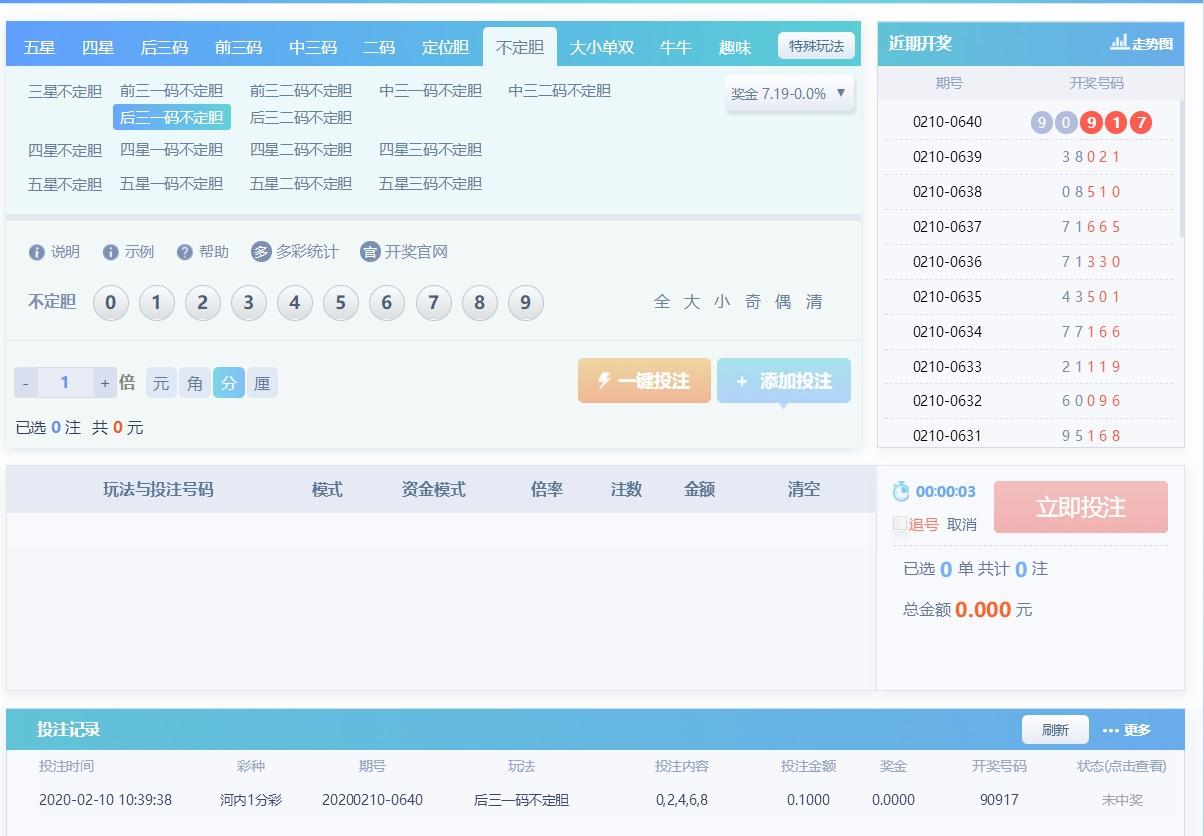The width and height of the screenshot is (1204, 836).
Task: Increase multiplier with plus button
Action: tap(105, 383)
